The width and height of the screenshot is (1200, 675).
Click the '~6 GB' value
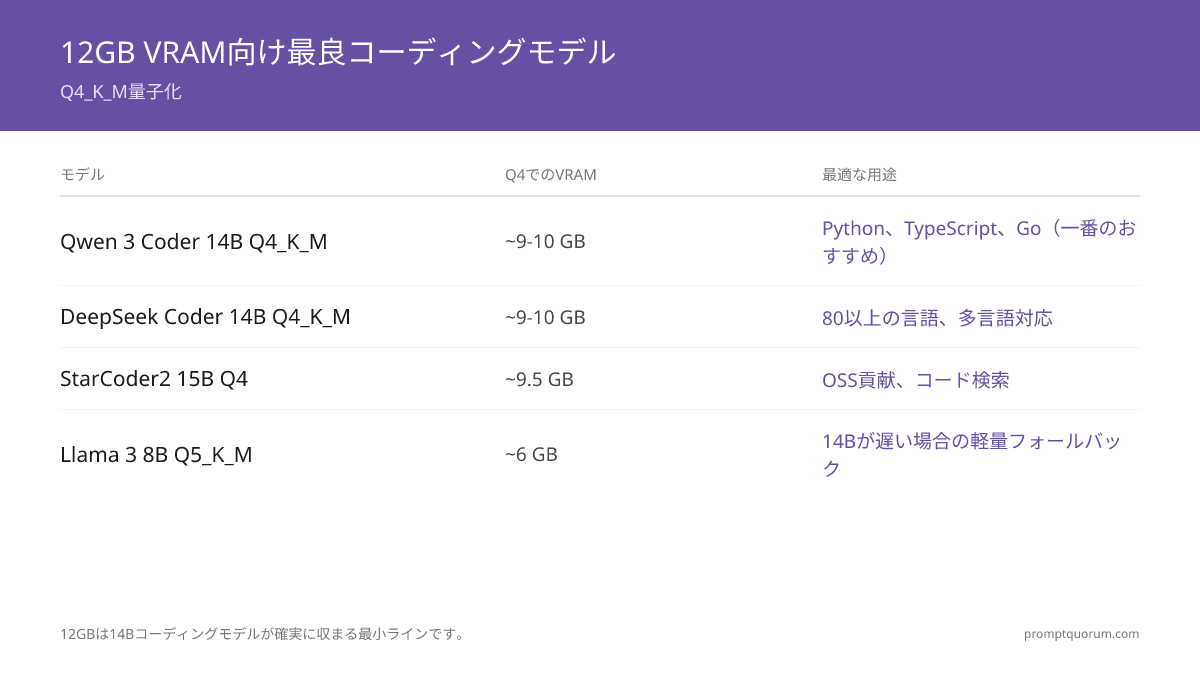click(x=531, y=455)
